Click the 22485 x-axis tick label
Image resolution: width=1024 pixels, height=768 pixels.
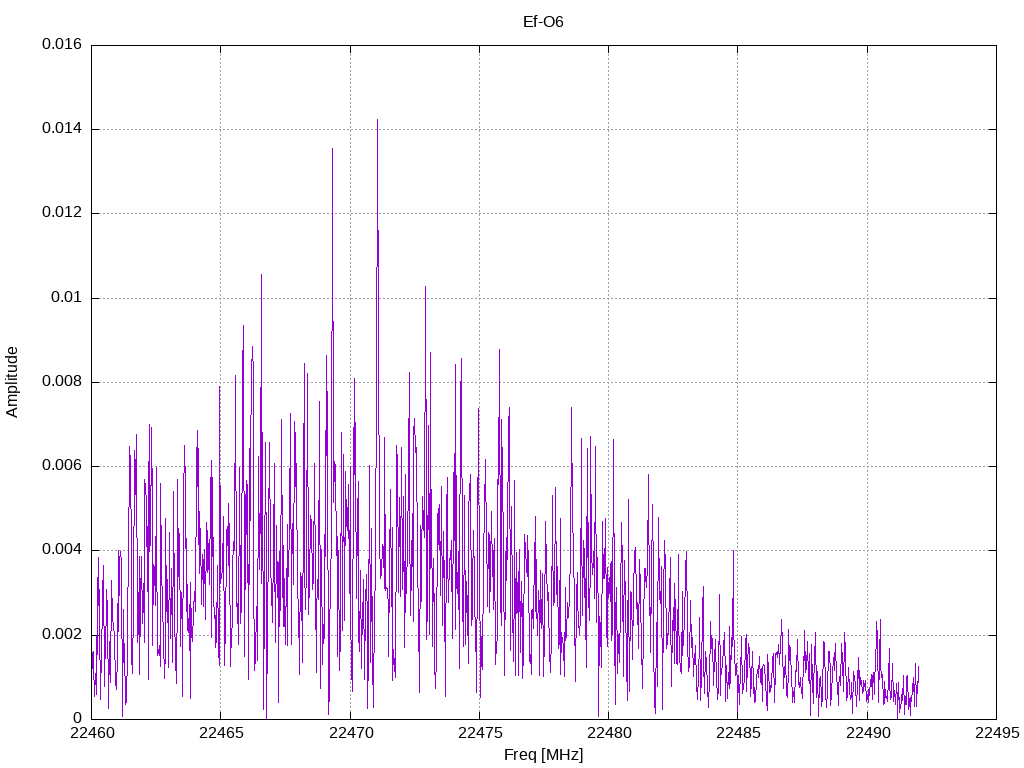pos(739,733)
